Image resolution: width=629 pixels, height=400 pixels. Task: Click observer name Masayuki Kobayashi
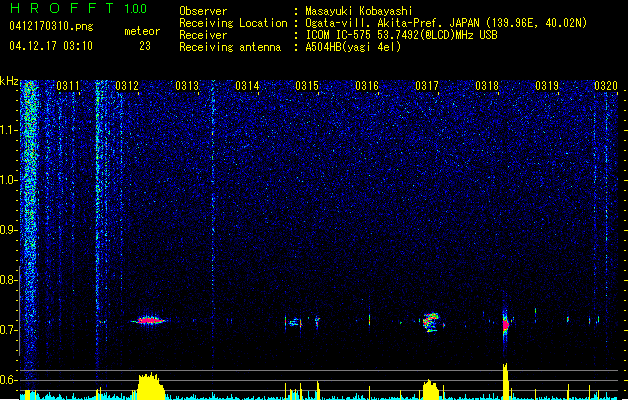pyautogui.click(x=359, y=11)
